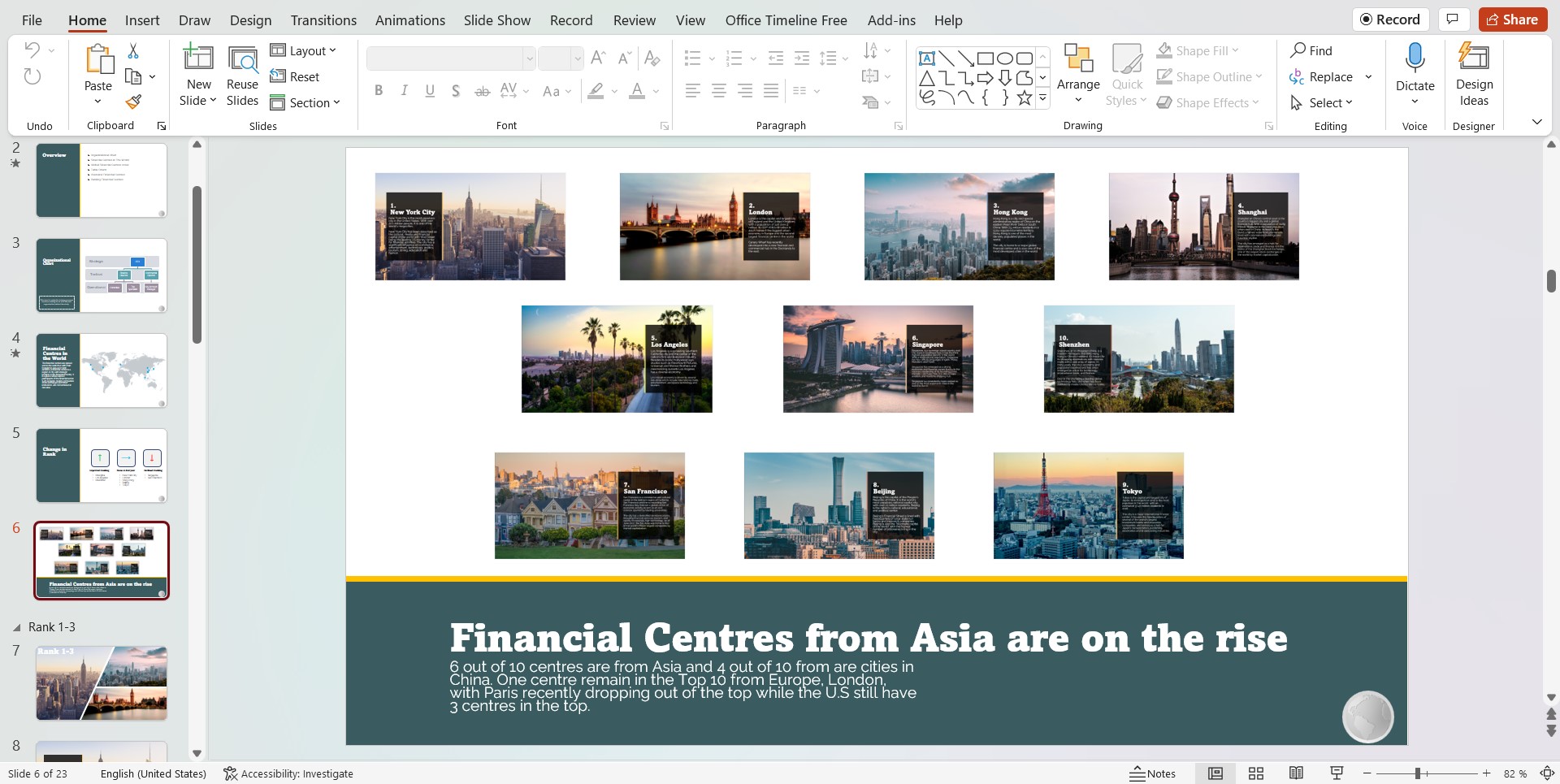This screenshot has height=784, width=1560.
Task: Click the Strikethrough icon
Action: (x=482, y=90)
